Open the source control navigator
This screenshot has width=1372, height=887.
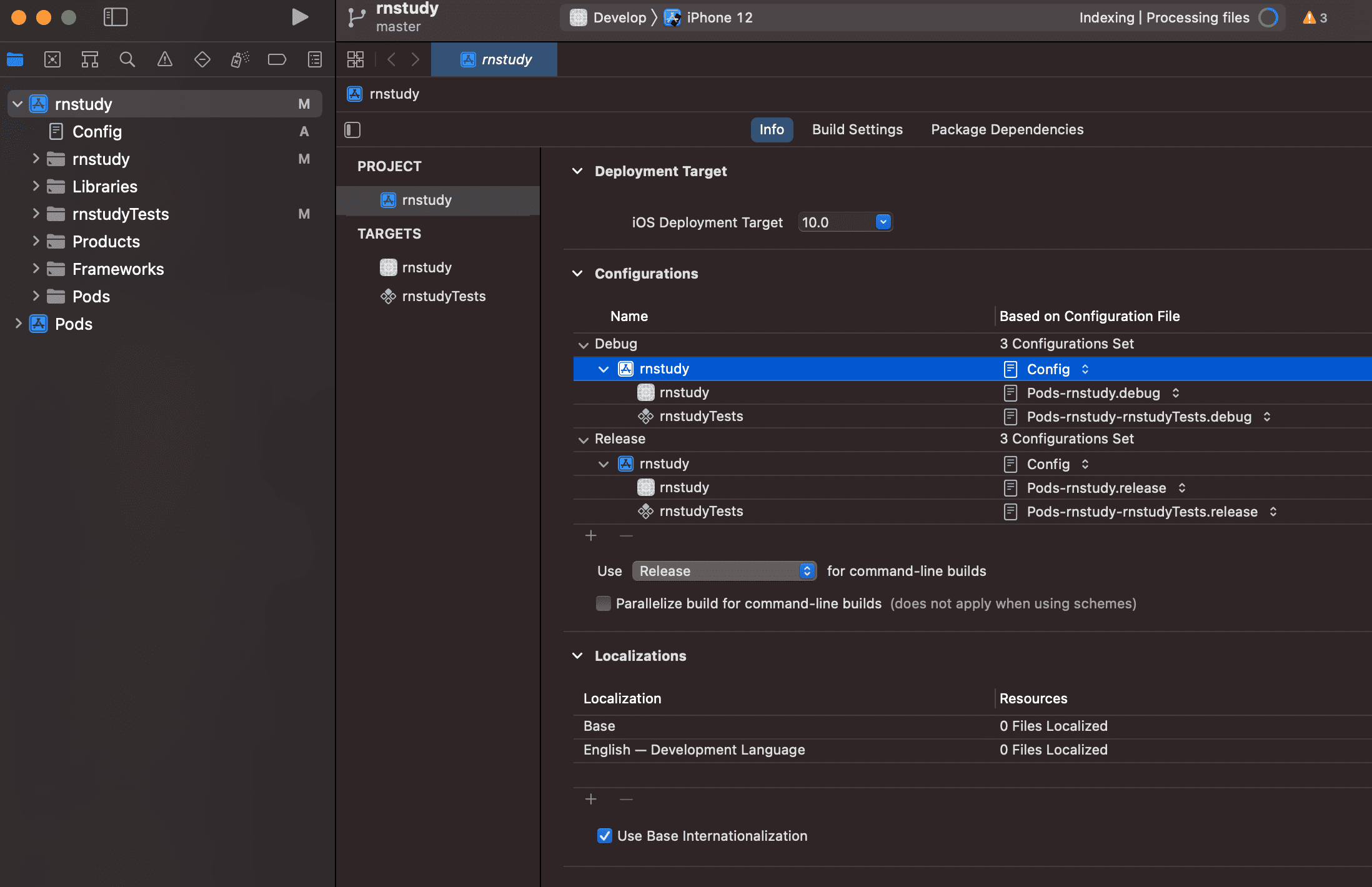[x=52, y=59]
